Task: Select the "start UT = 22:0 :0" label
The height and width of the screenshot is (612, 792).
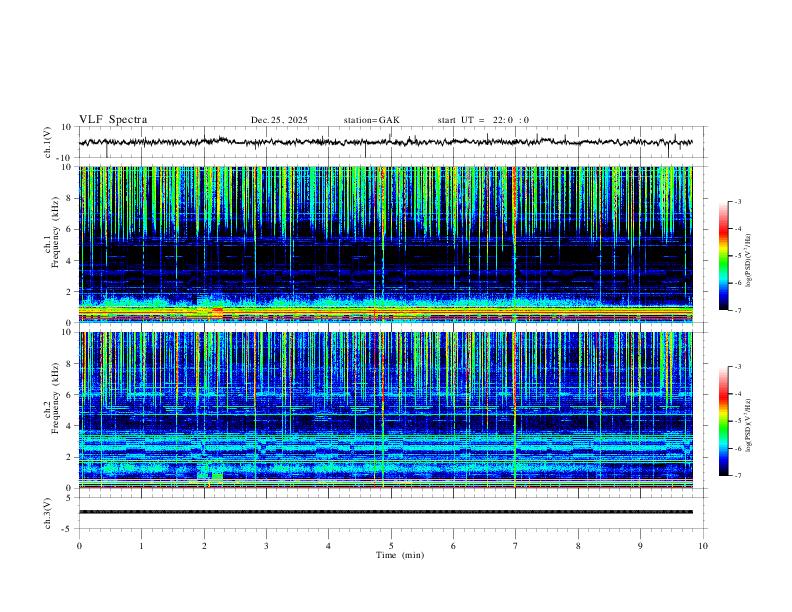Action: click(483, 120)
